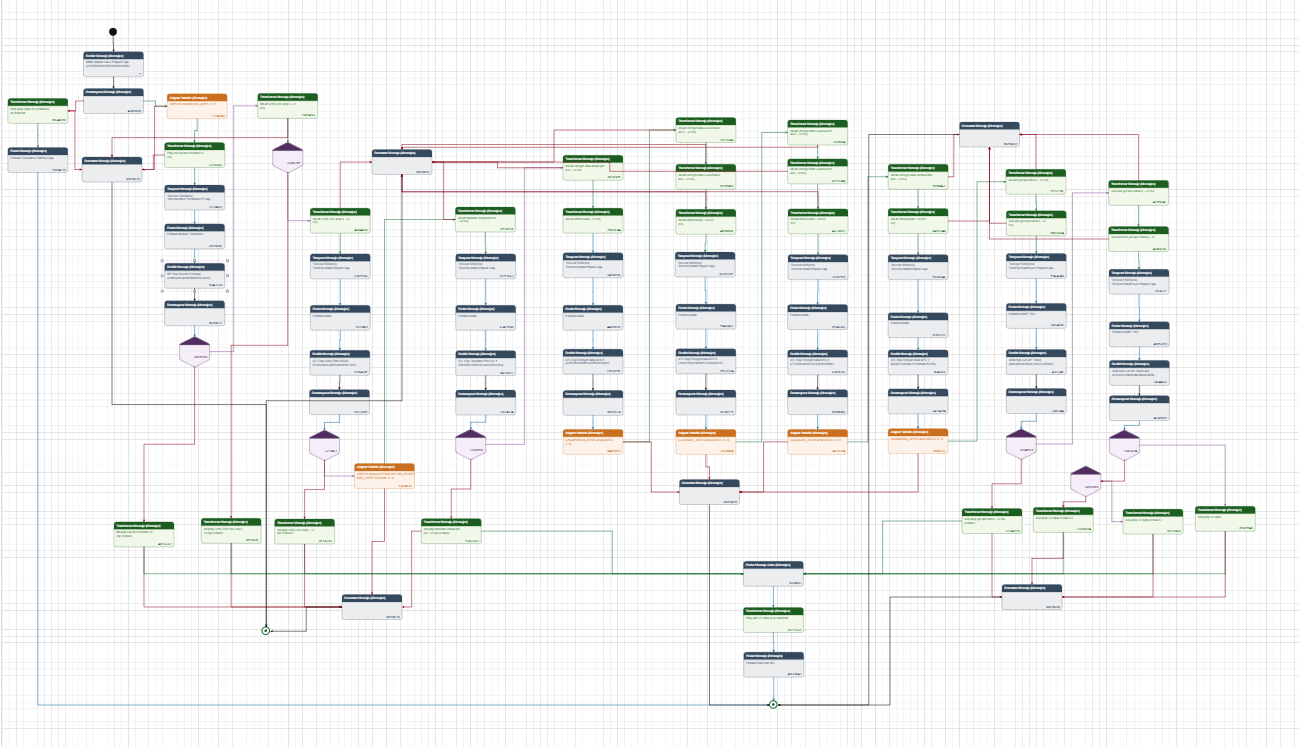
Task: Click the hexagon left of the isolated orange node
Action: (325, 445)
